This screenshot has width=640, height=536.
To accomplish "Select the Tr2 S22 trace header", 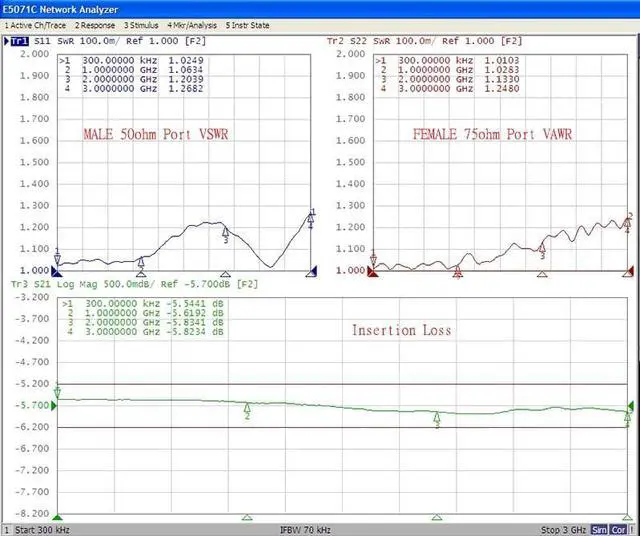I will [x=350, y=40].
